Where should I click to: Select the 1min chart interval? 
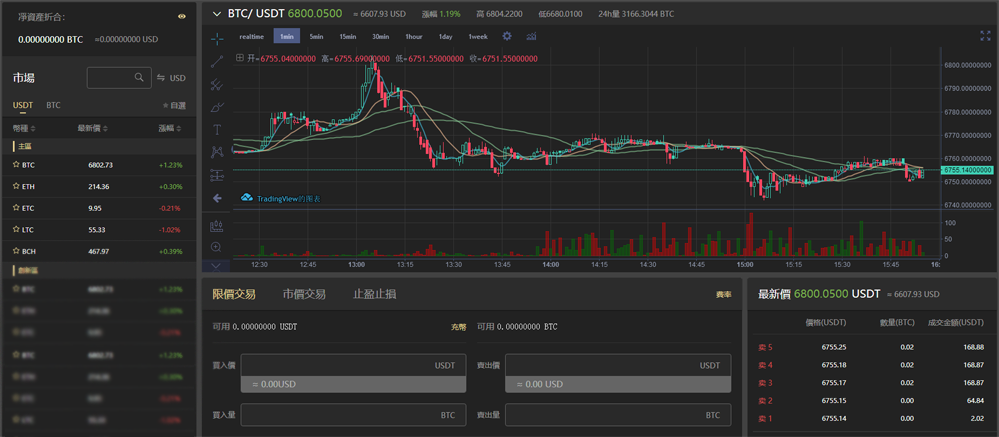287,36
